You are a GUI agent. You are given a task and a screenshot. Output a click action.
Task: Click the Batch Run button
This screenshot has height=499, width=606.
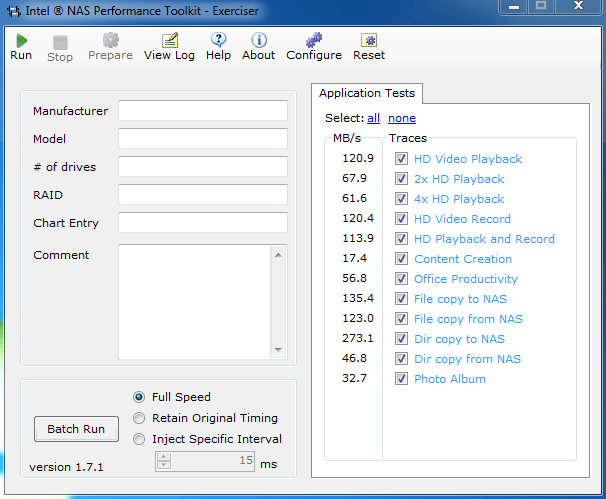pos(76,429)
